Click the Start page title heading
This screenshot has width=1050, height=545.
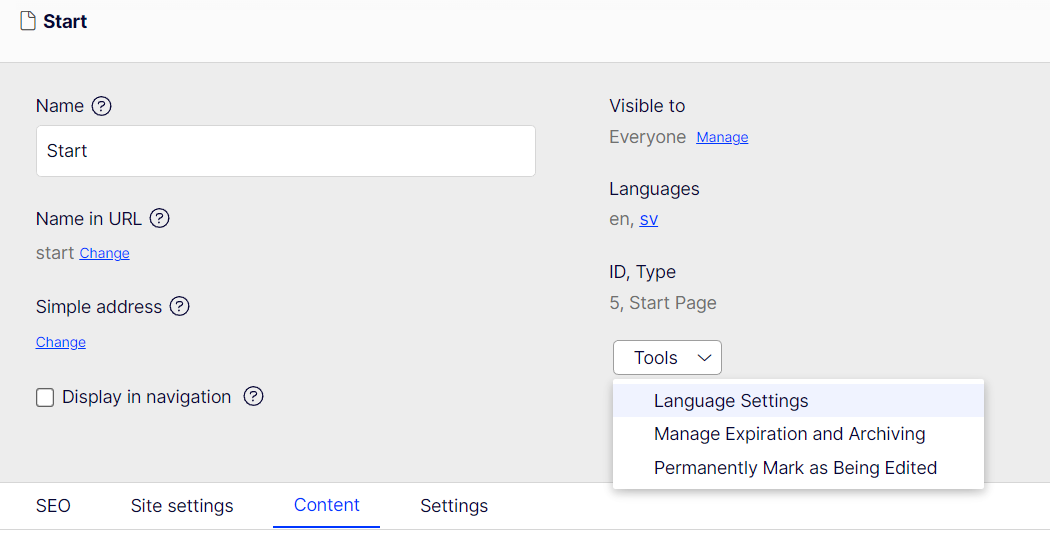[65, 21]
